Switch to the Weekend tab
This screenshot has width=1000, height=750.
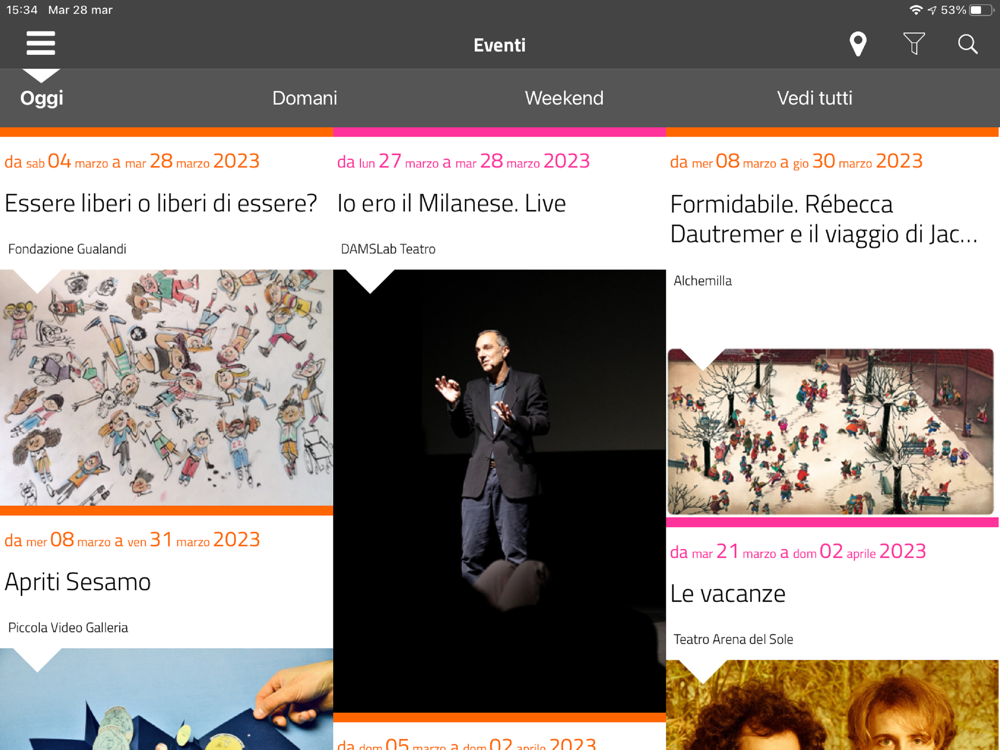[x=564, y=98]
